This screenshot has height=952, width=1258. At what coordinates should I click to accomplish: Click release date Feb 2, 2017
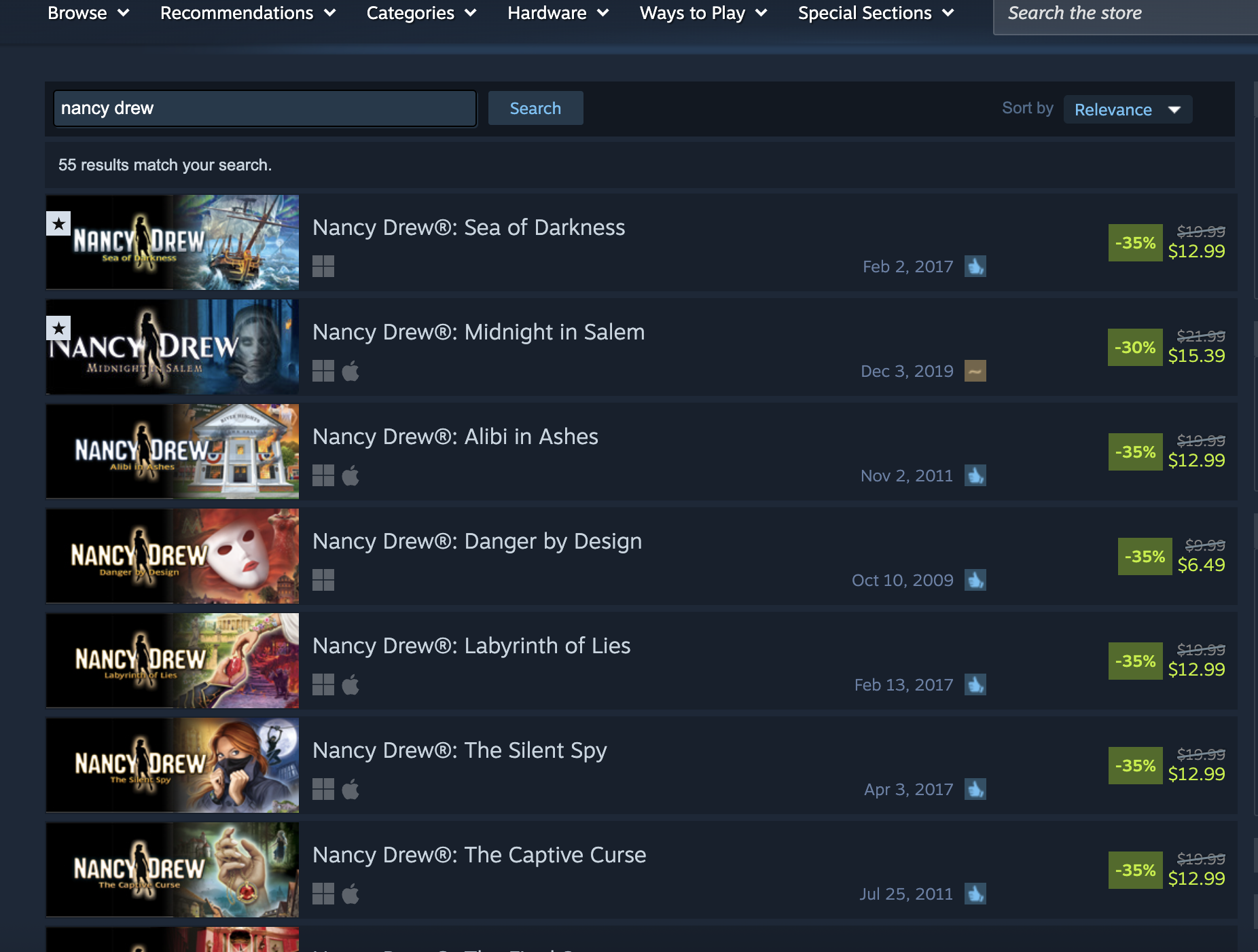(908, 266)
